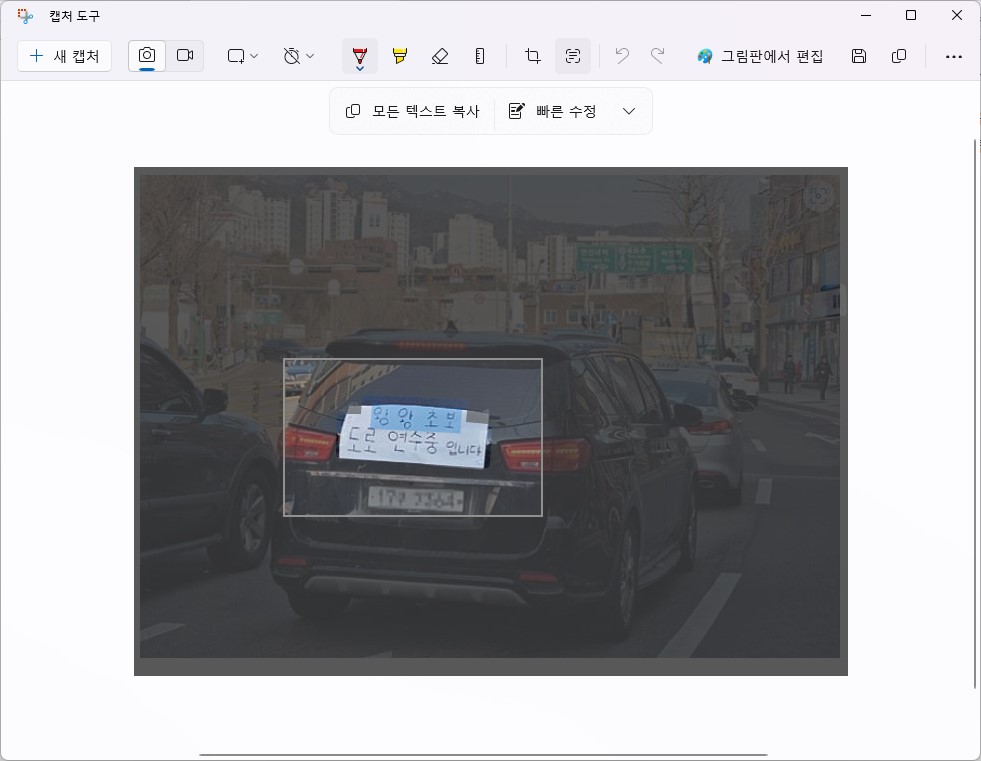
Task: Select the eraser tool
Action: [440, 56]
